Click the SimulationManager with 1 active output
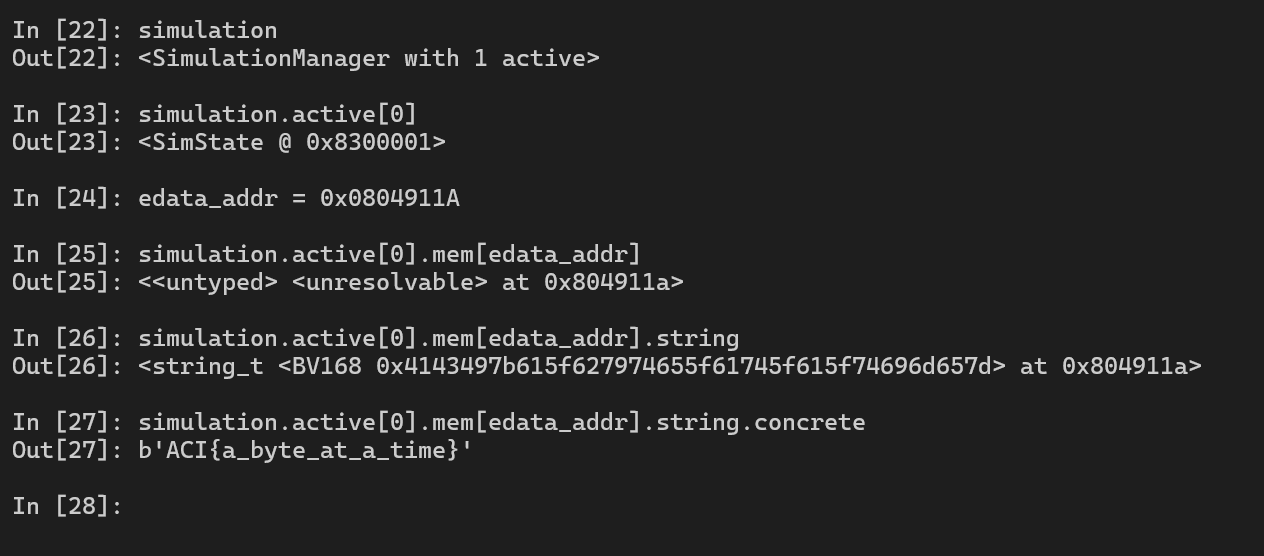Viewport: 1264px width, 556px height. tap(369, 58)
